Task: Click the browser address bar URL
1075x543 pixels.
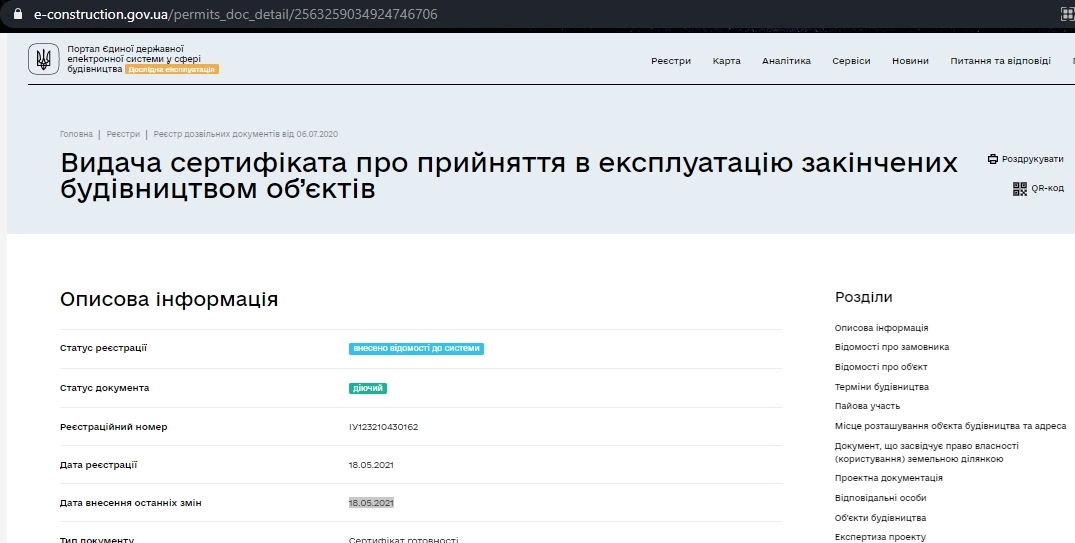Action: [235, 14]
